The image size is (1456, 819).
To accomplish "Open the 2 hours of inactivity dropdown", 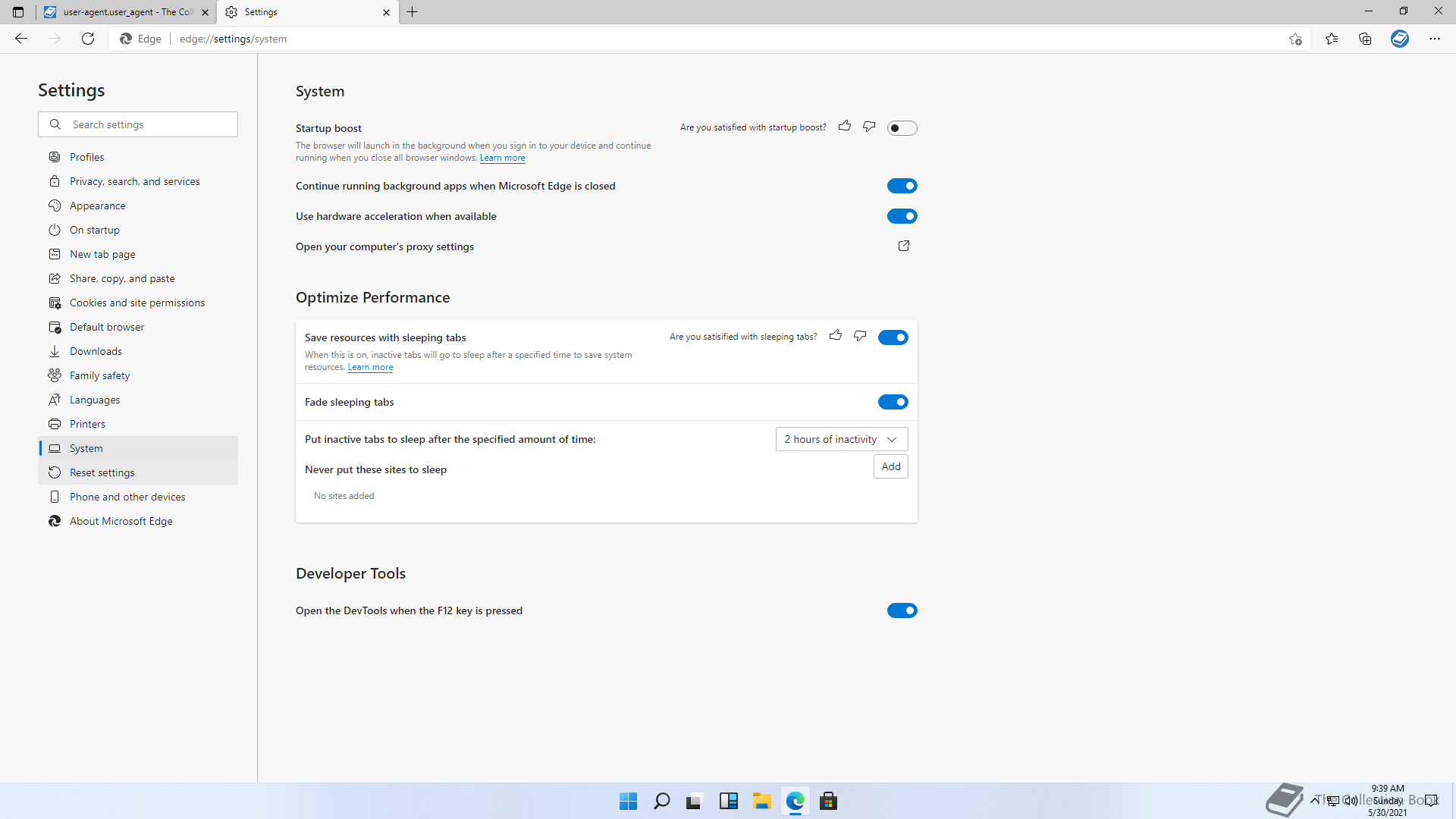I will pyautogui.click(x=842, y=439).
